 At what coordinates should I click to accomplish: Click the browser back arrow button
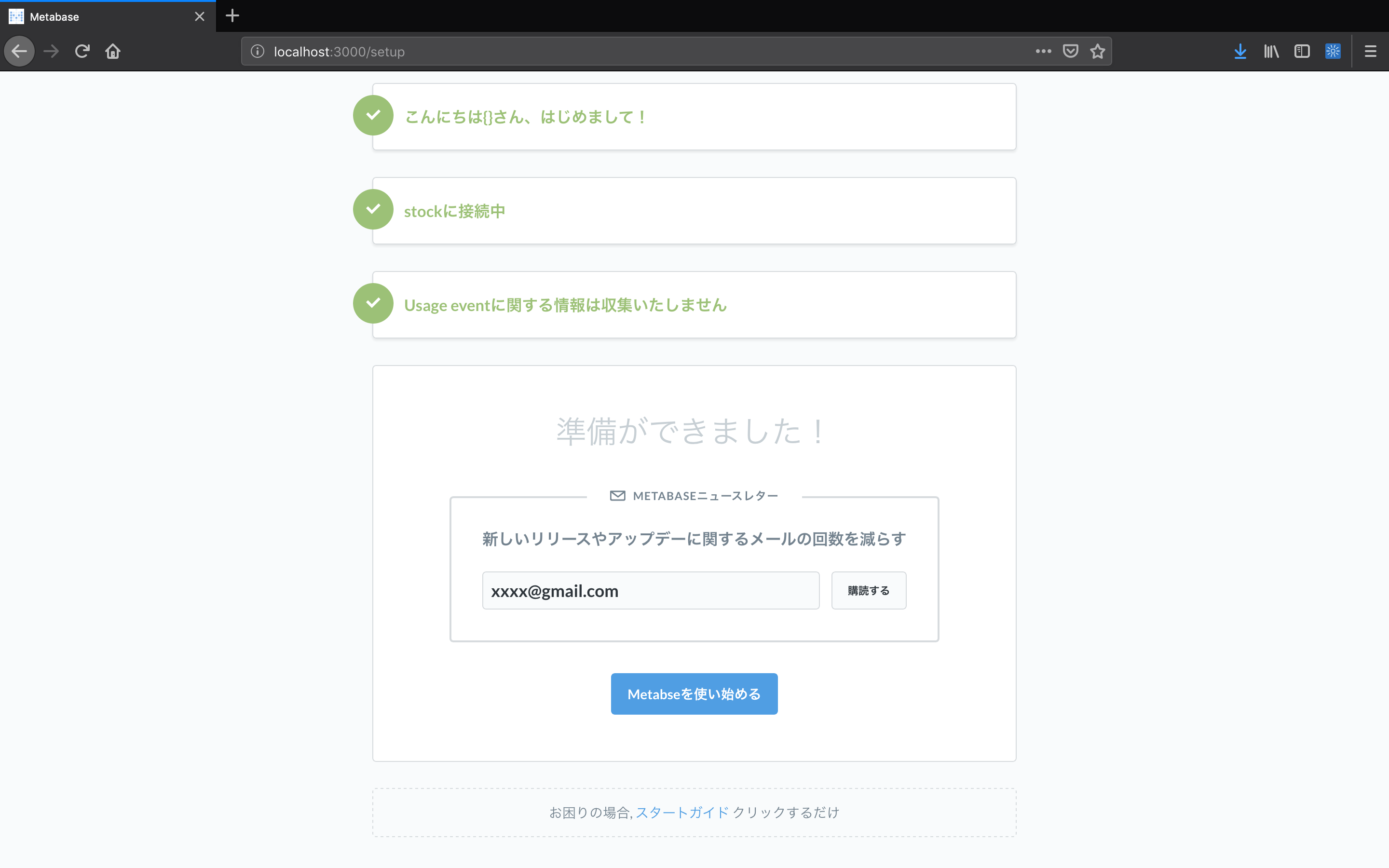click(19, 52)
